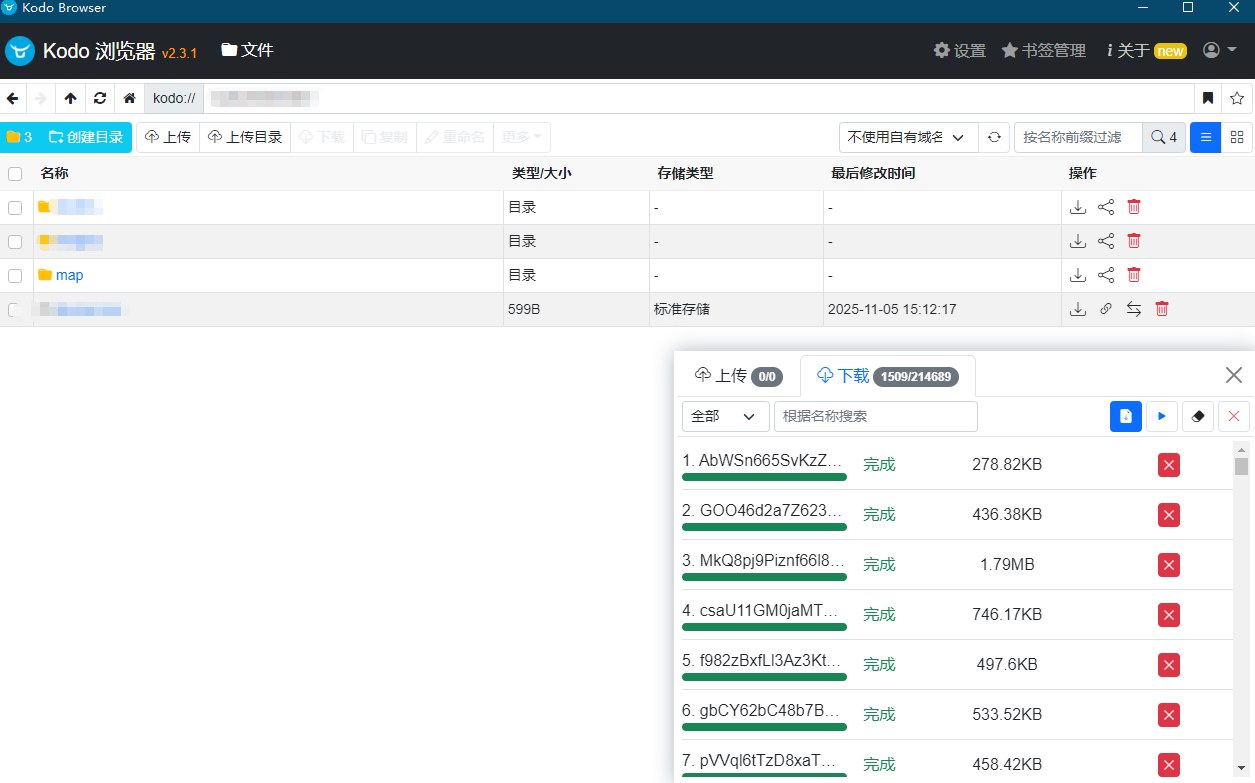Click the transfer list scrollbar thumb

[1241, 466]
